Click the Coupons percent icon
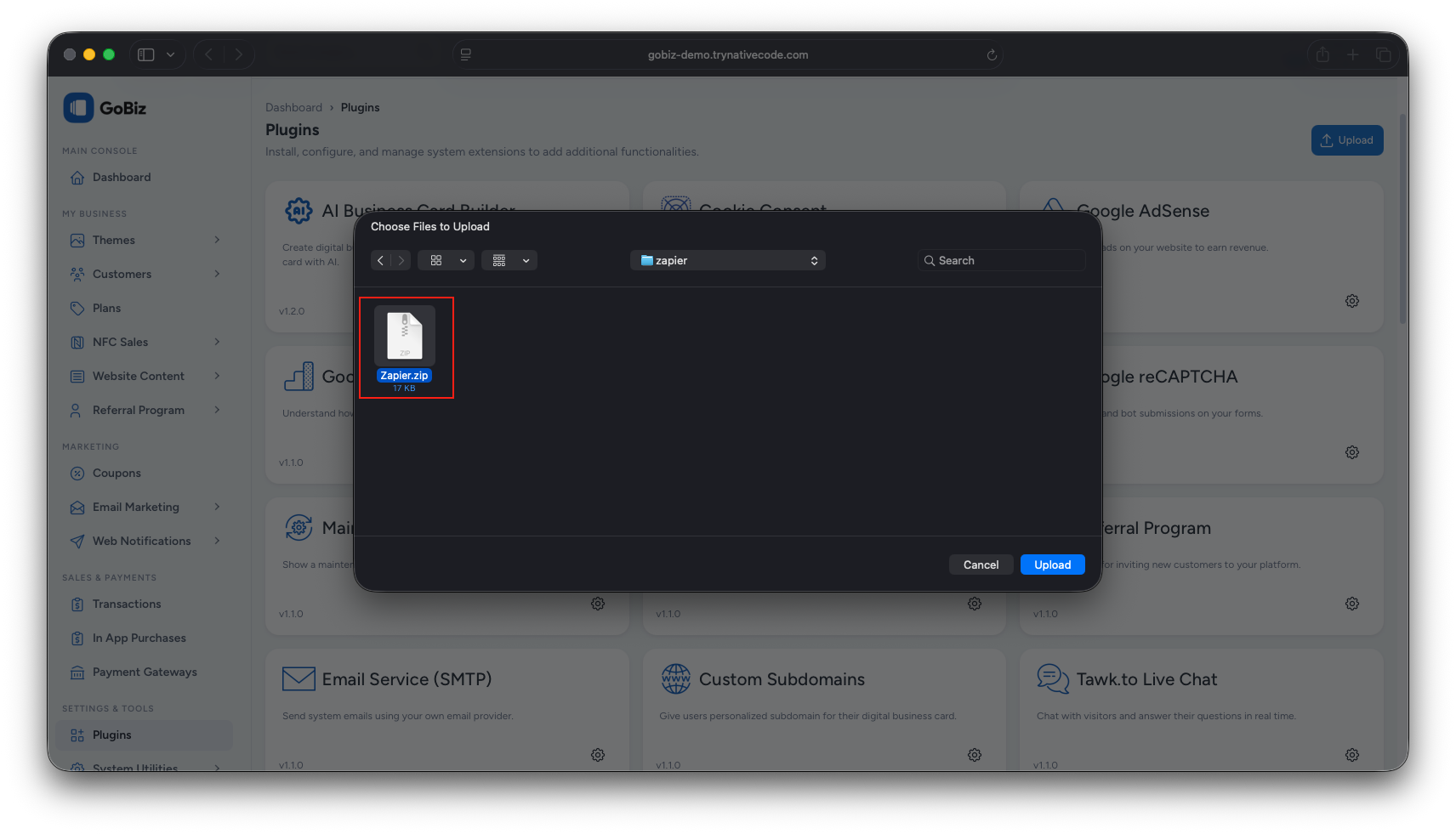This screenshot has width=1456, height=834. [77, 473]
